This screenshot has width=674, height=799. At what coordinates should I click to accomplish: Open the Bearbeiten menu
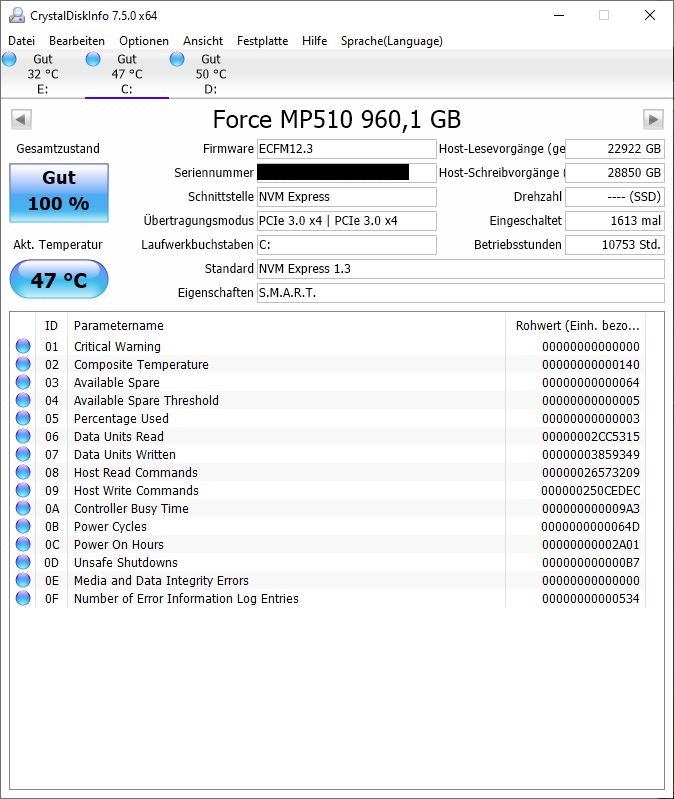(77, 41)
